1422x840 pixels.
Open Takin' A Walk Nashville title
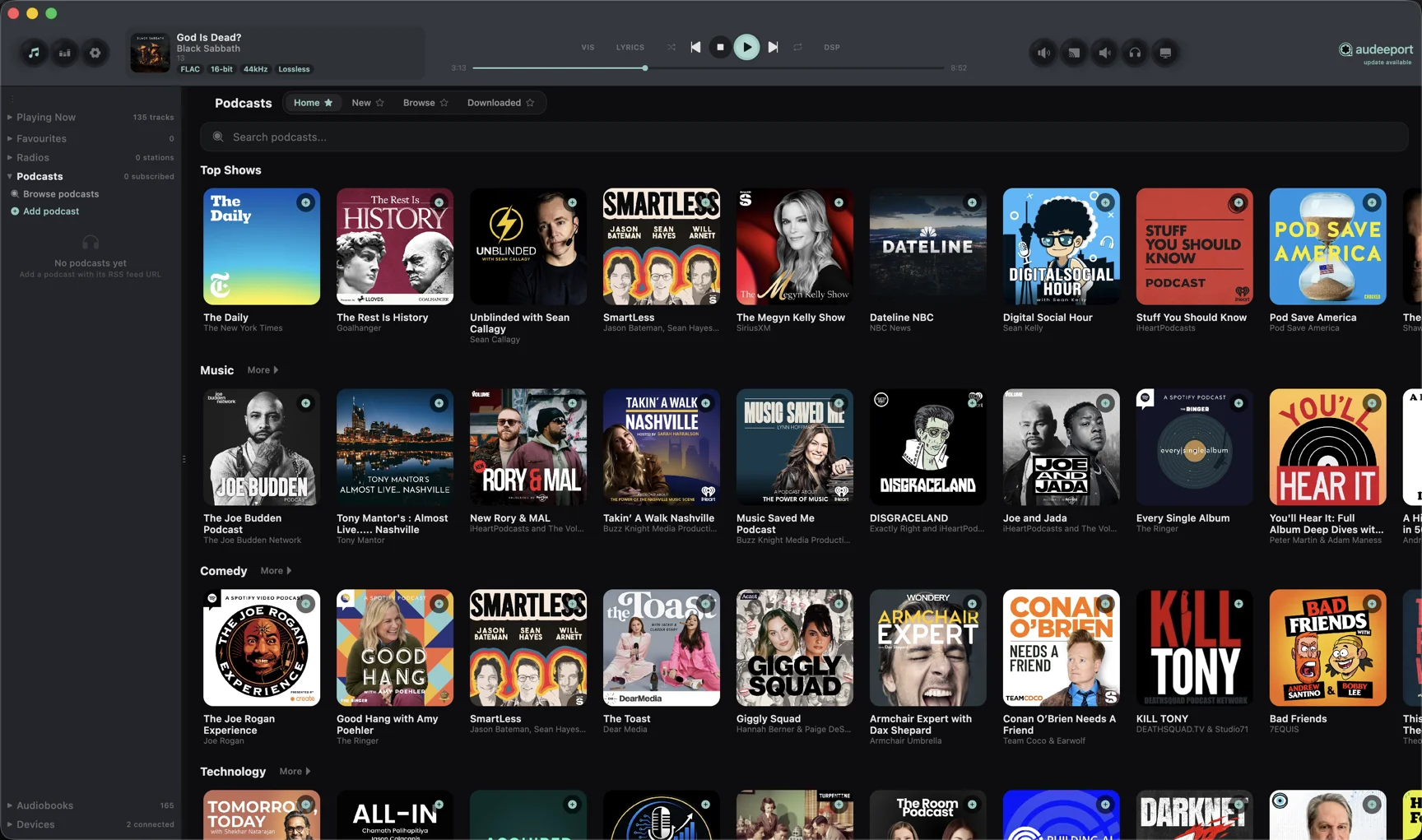pos(658,518)
